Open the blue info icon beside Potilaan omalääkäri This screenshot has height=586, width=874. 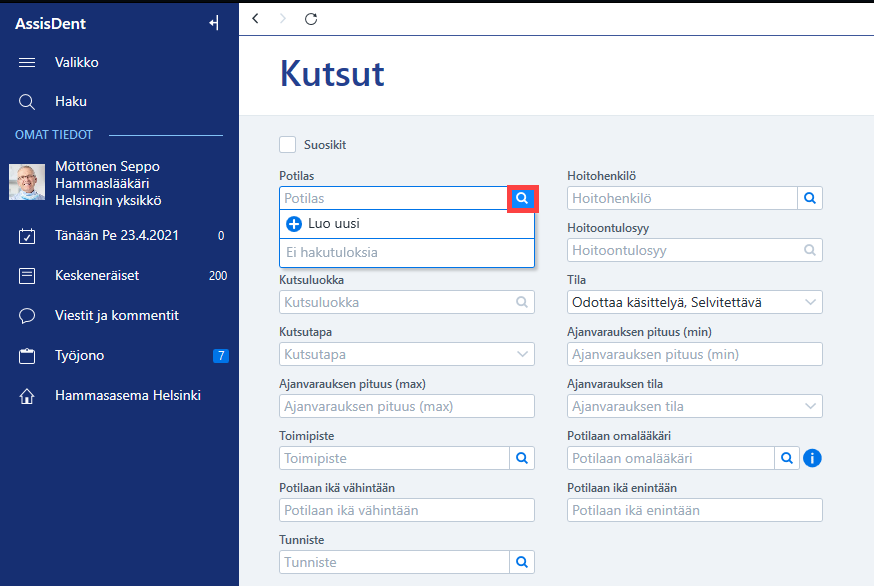click(x=812, y=458)
